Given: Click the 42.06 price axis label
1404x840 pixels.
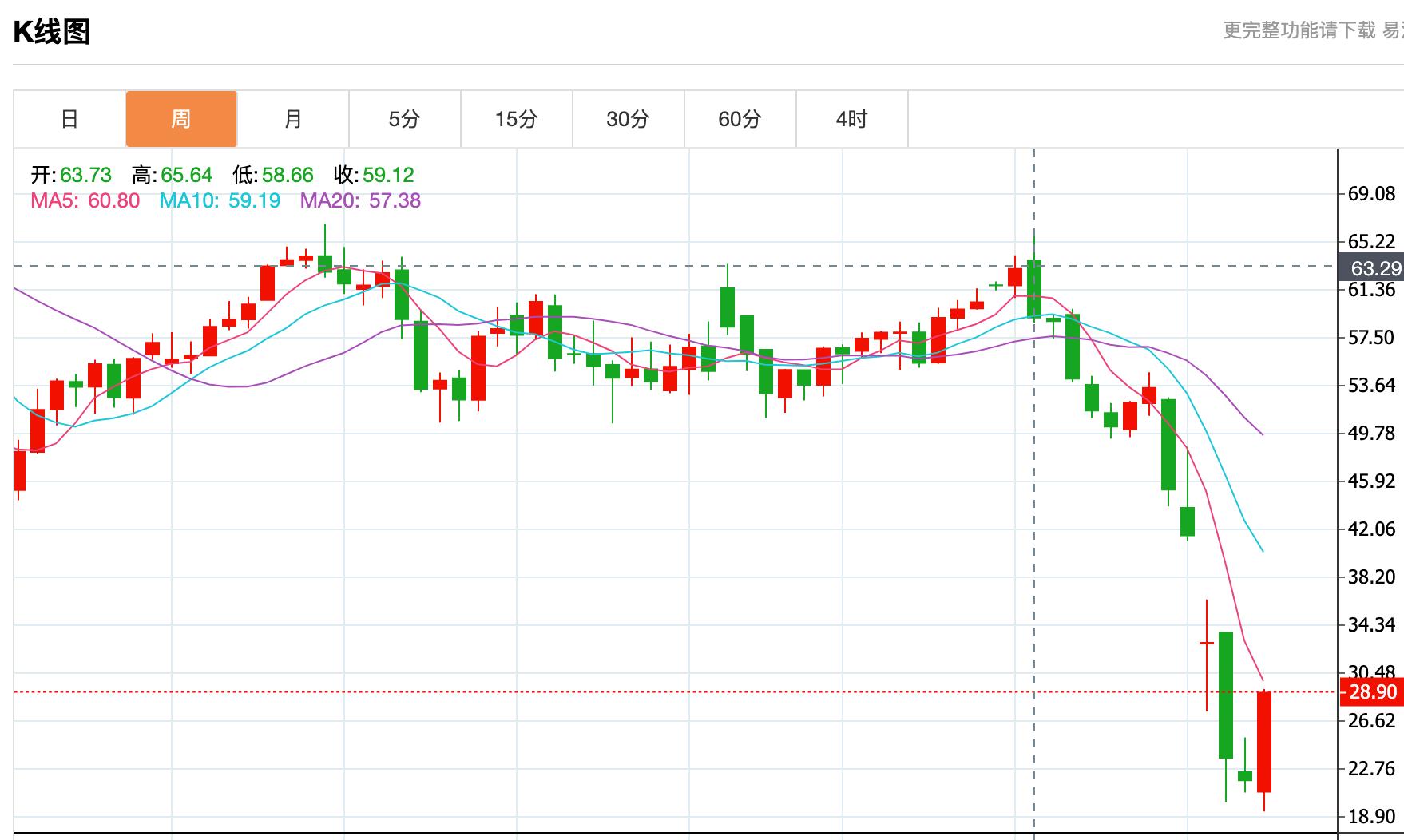Looking at the screenshot, I should coord(1371,529).
